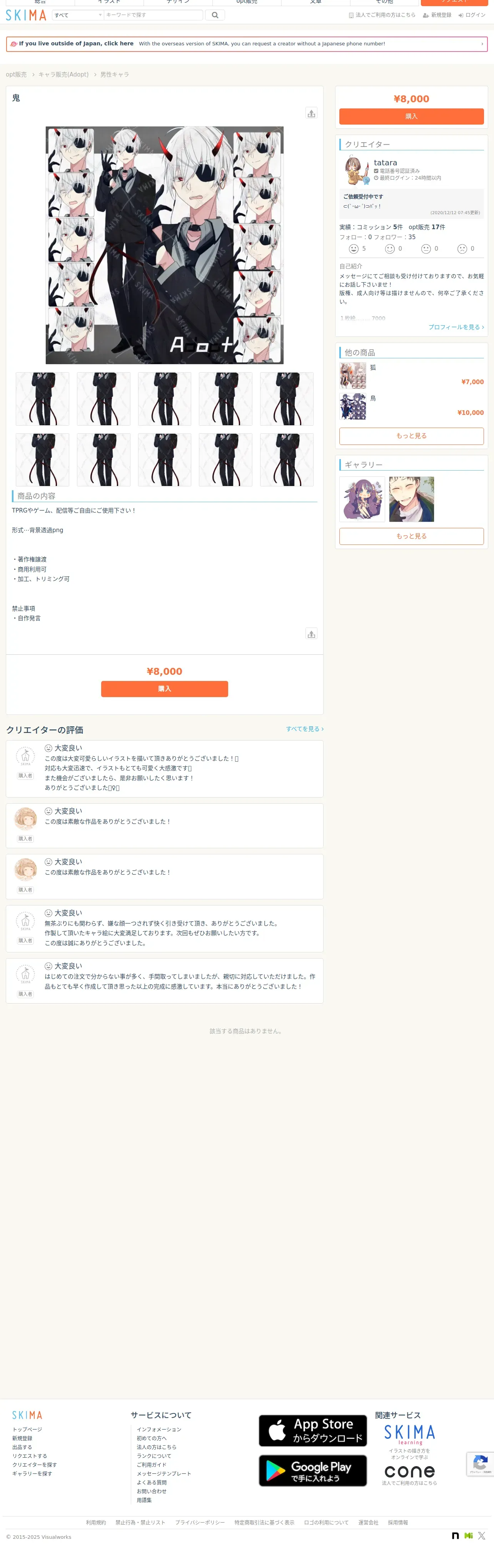
Task: Open the すべて category dropdown
Action: point(77,15)
